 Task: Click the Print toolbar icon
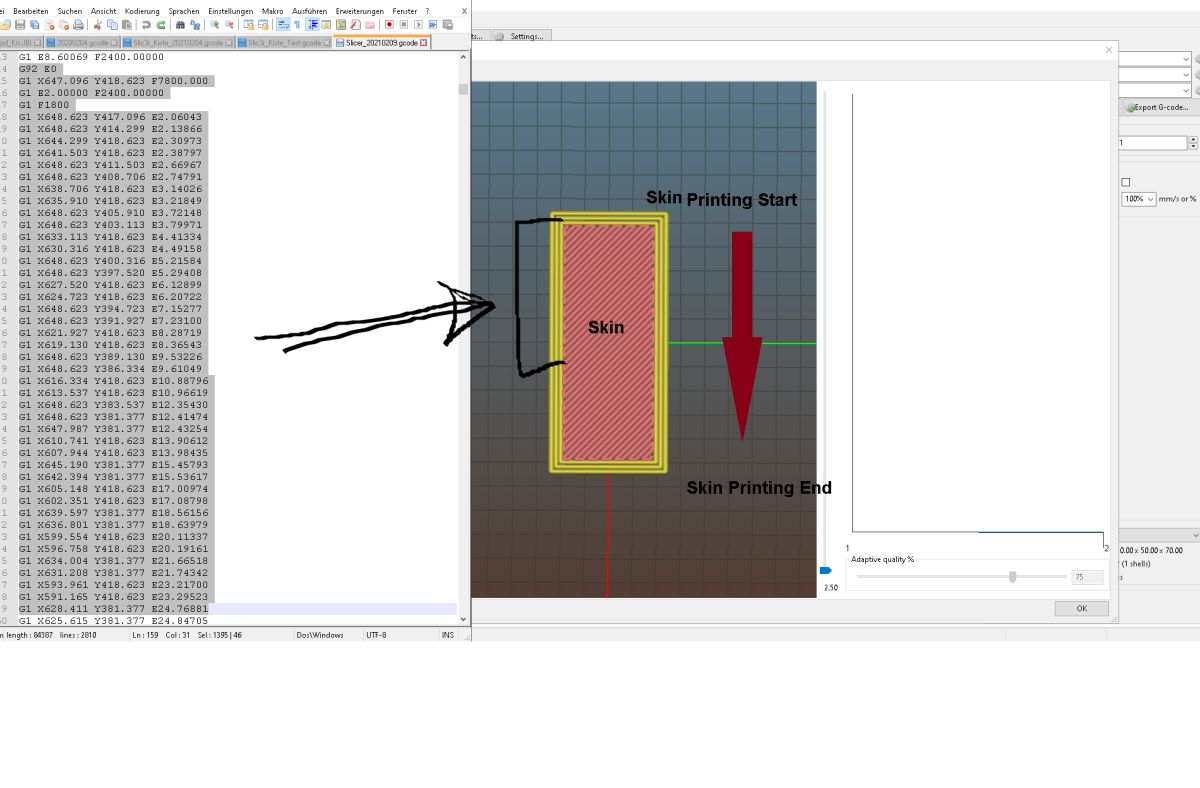click(x=78, y=24)
